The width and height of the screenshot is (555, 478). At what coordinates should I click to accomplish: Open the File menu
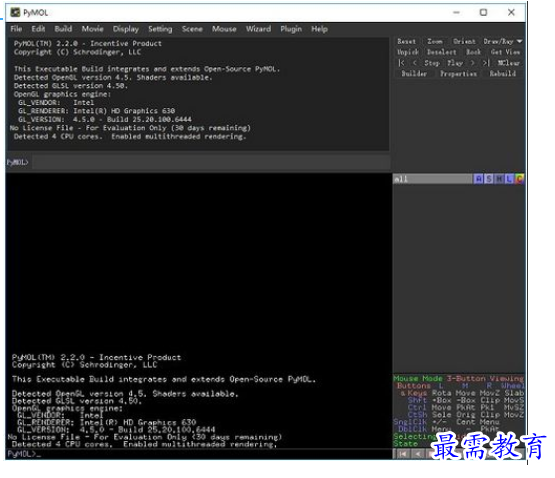pyautogui.click(x=16, y=29)
